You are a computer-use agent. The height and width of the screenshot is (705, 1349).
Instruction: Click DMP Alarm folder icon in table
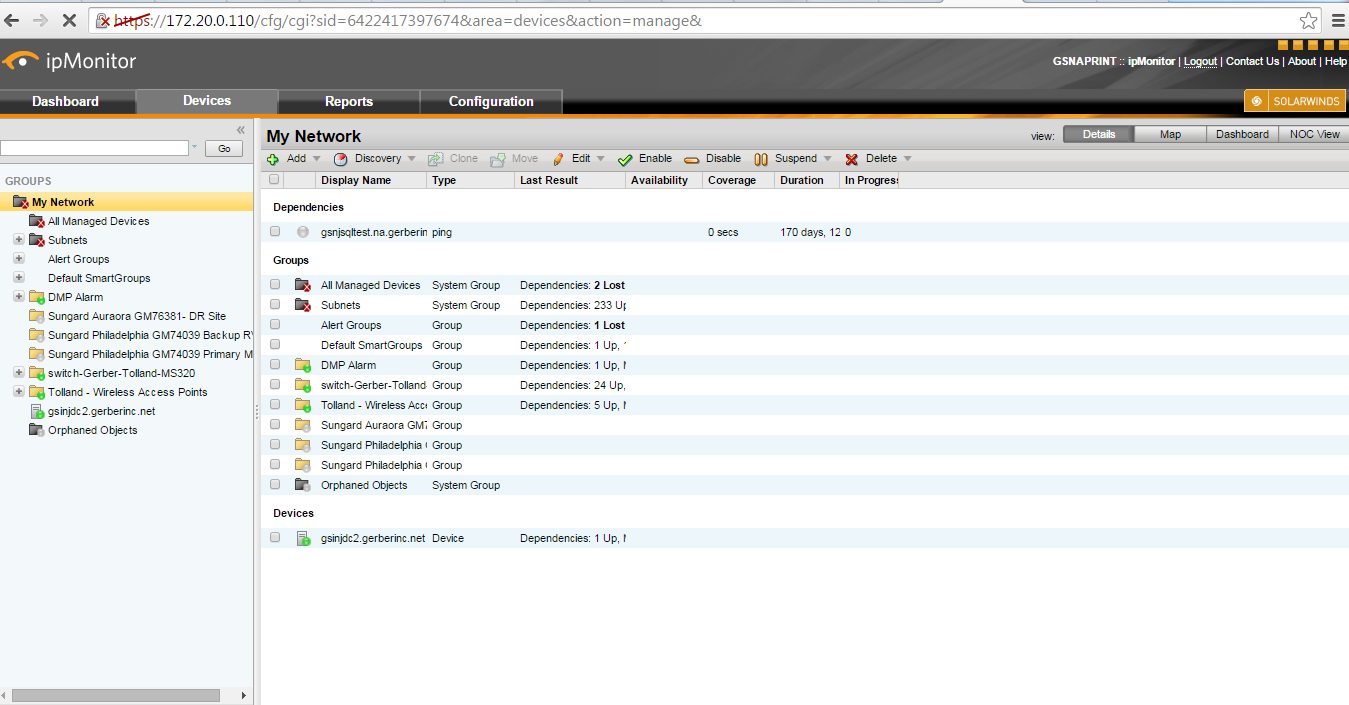point(303,365)
